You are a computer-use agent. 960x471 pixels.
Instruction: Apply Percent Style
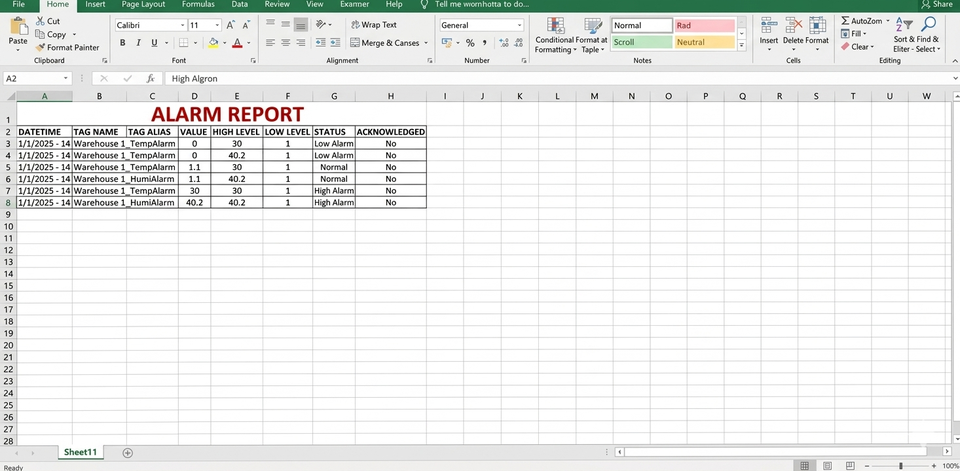pos(470,43)
